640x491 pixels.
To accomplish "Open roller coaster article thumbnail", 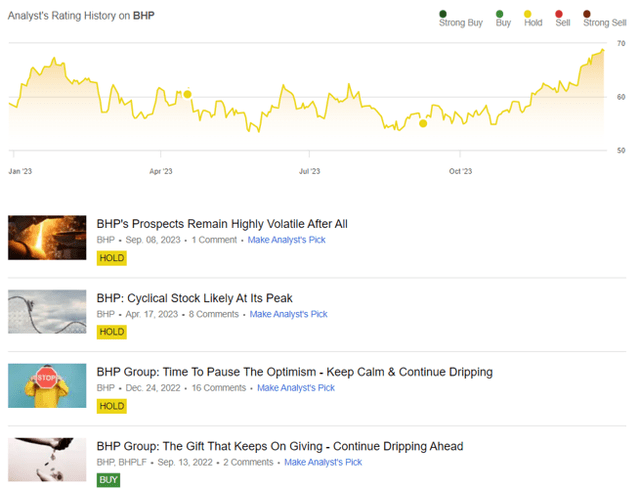I will 47,312.
